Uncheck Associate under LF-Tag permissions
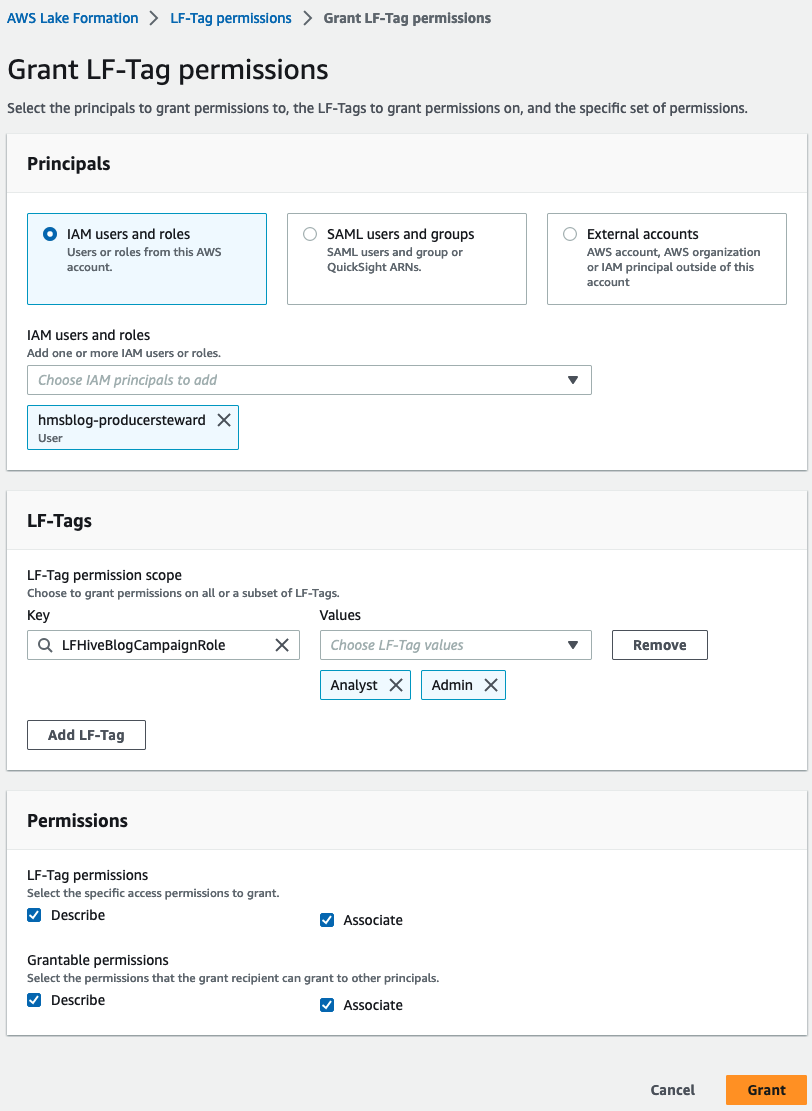The image size is (812, 1111). coord(327,920)
